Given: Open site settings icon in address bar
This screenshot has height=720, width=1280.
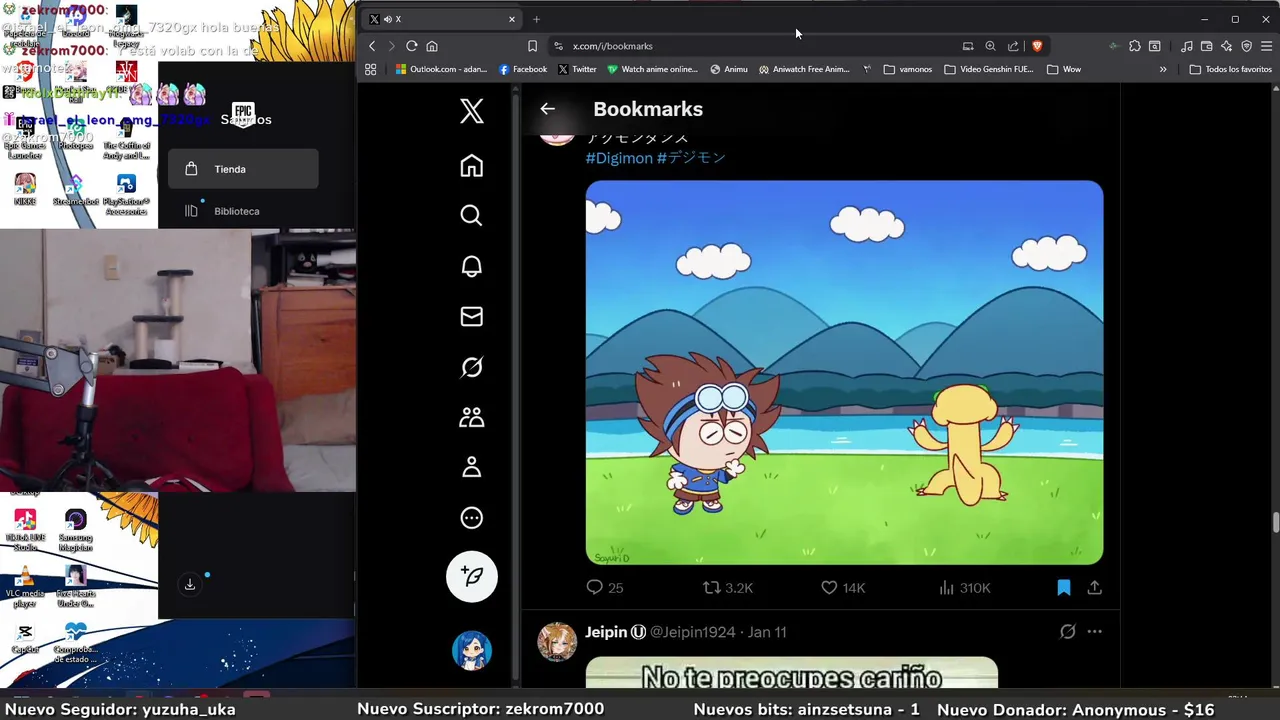Looking at the screenshot, I should pyautogui.click(x=559, y=46).
